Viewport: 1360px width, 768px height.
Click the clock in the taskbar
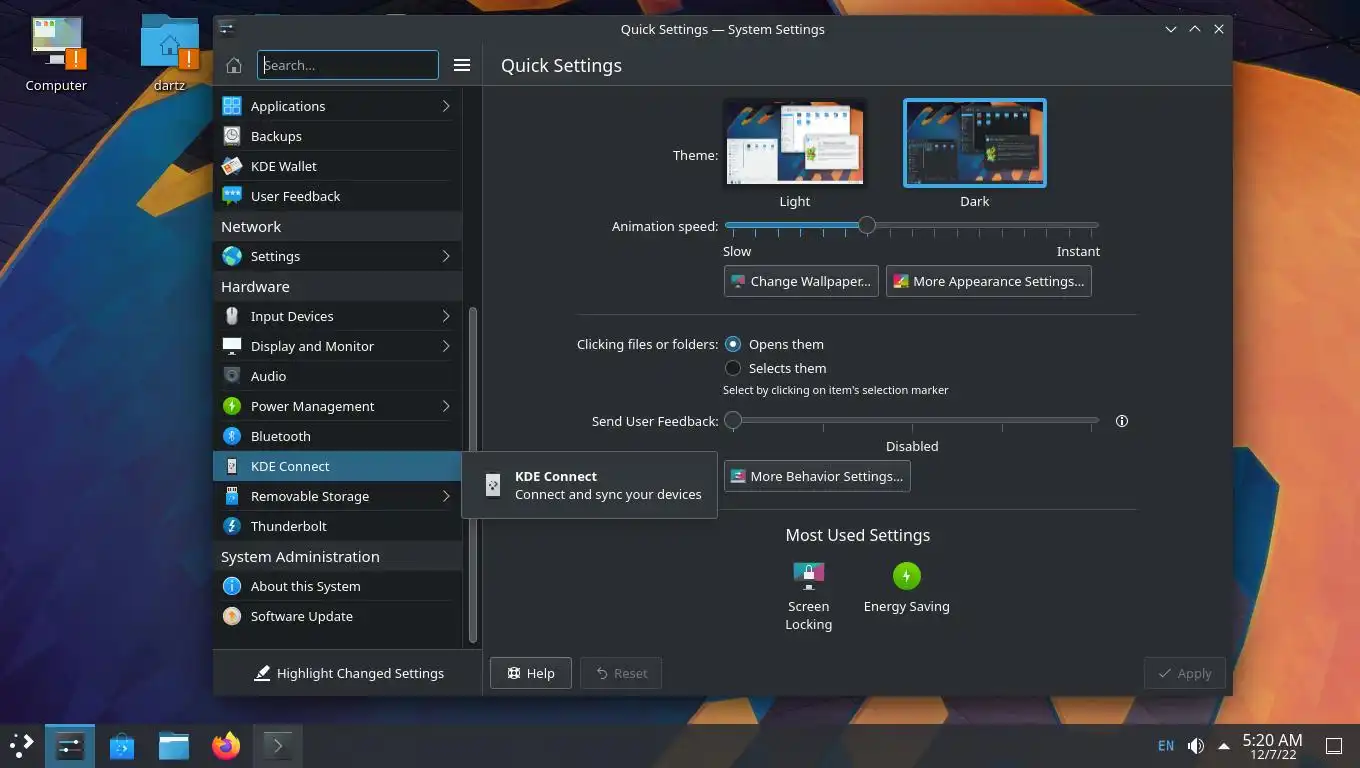pyautogui.click(x=1272, y=746)
